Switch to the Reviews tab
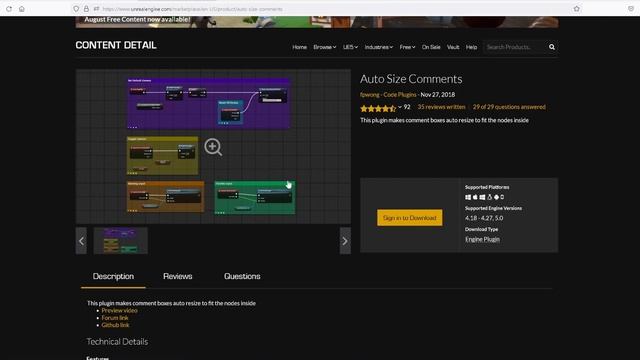Image resolution: width=640 pixels, height=360 pixels. (178, 276)
